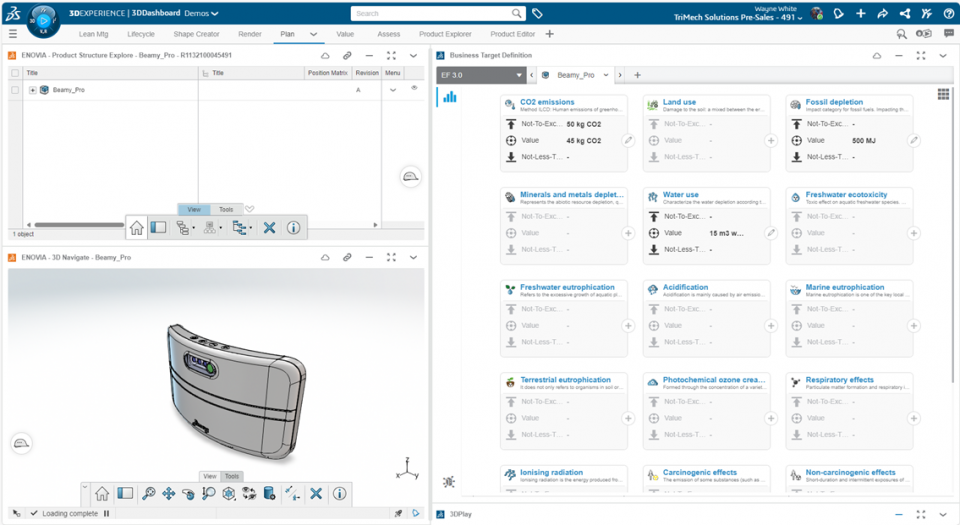Open Tools tab in Product Structure toolbar
960x525 pixels.
click(226, 209)
